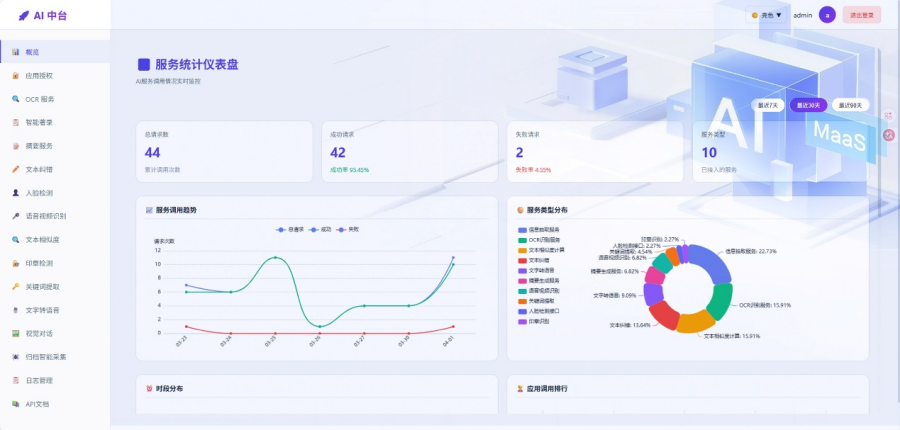Click the lock icon beside 应用授权

click(15, 75)
